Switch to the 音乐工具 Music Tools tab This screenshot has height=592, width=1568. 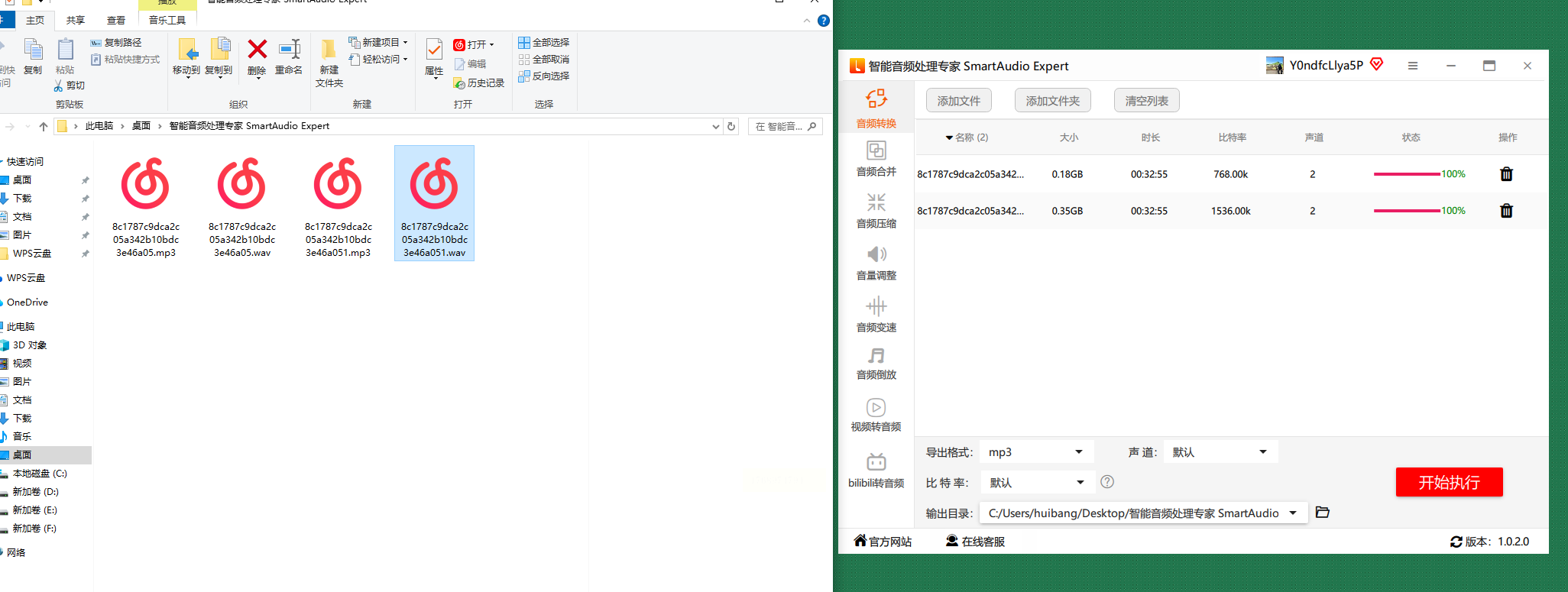(167, 21)
